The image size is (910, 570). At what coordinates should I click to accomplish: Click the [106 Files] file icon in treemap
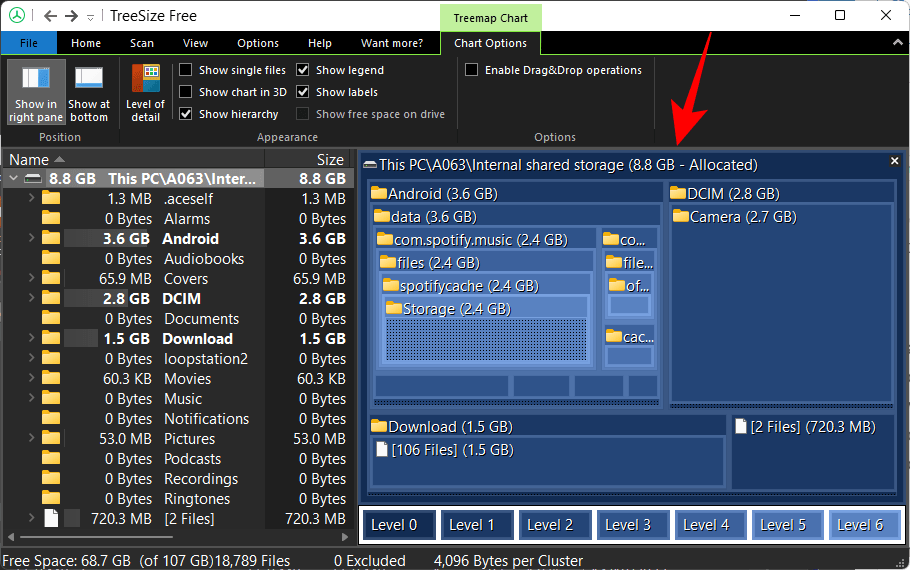[382, 449]
